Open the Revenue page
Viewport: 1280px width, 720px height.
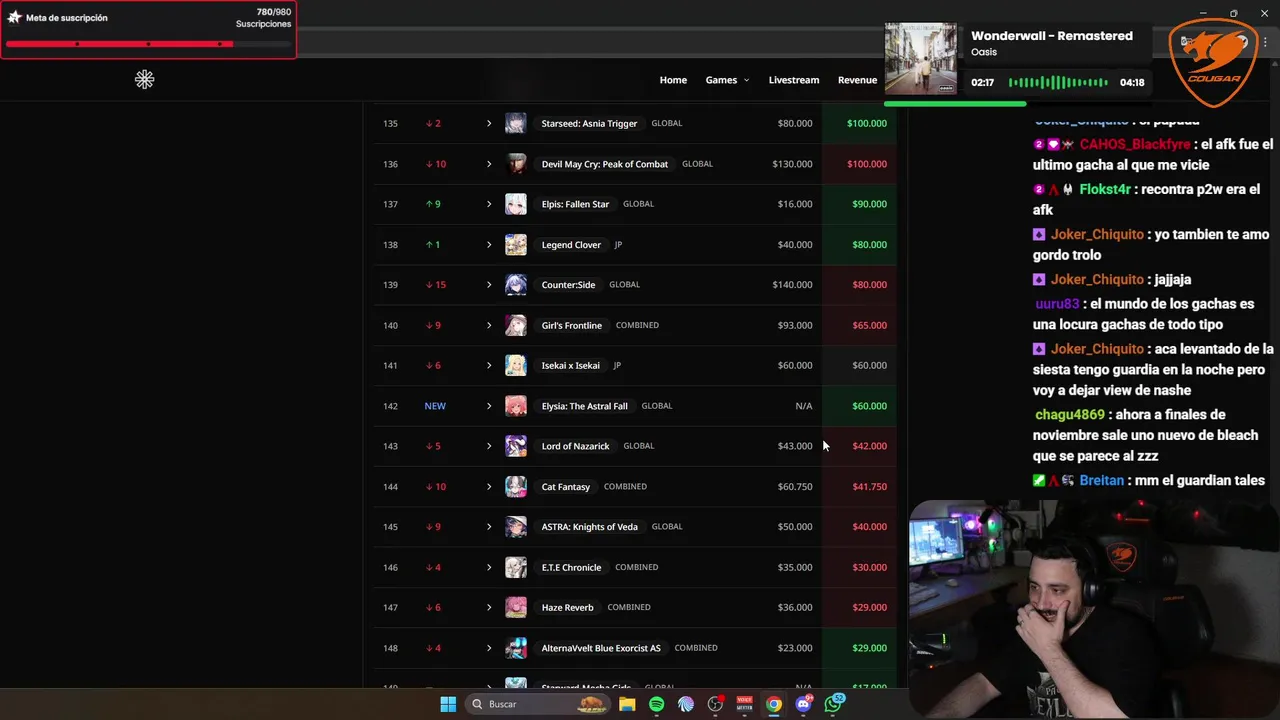[x=857, y=80]
